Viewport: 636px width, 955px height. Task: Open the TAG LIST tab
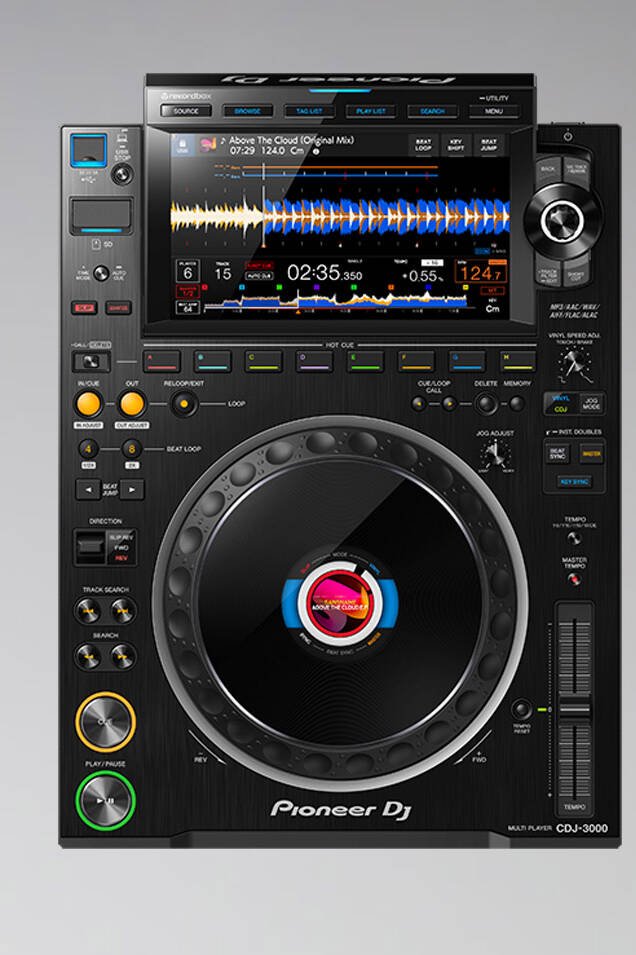click(x=308, y=111)
